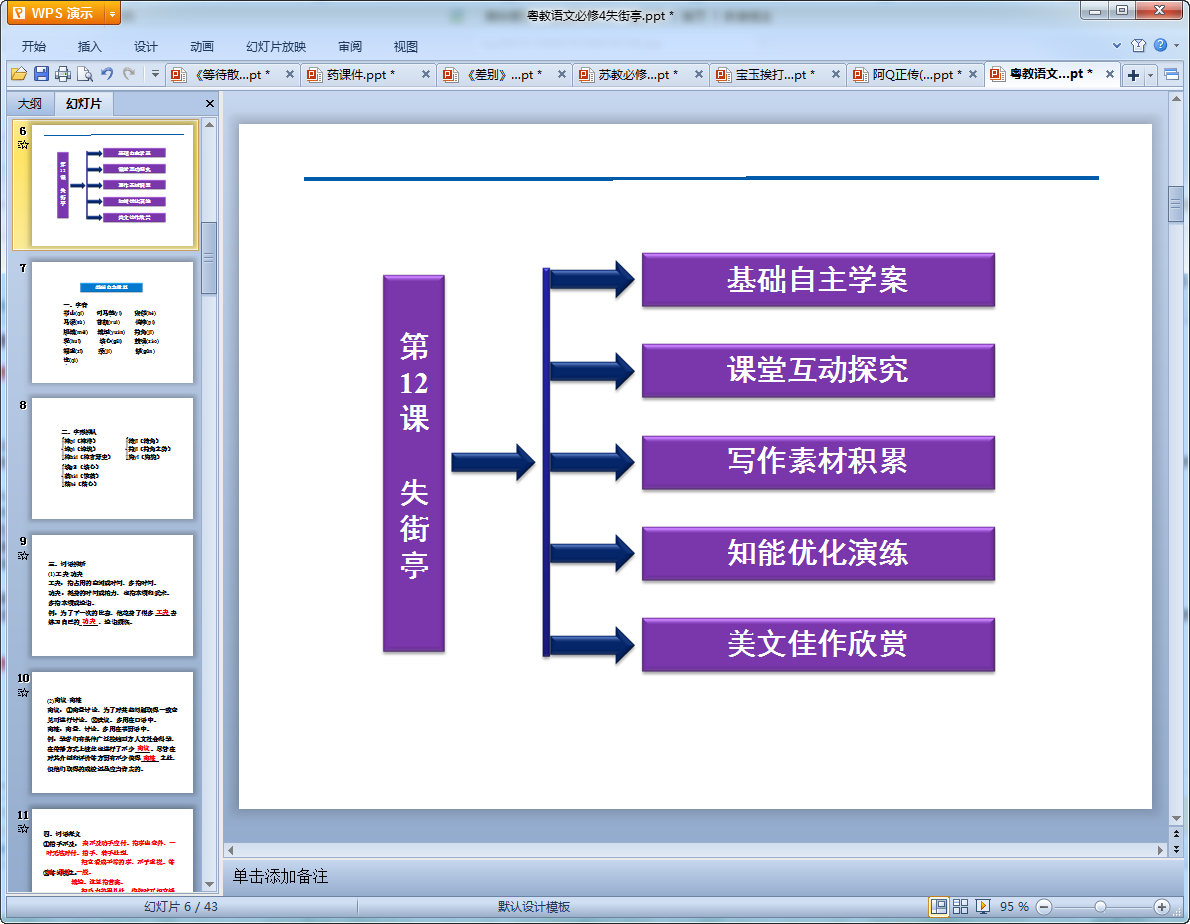Screen dimensions: 1190x924
Task: Close the slide thumbnail pane
Action: tap(209, 103)
